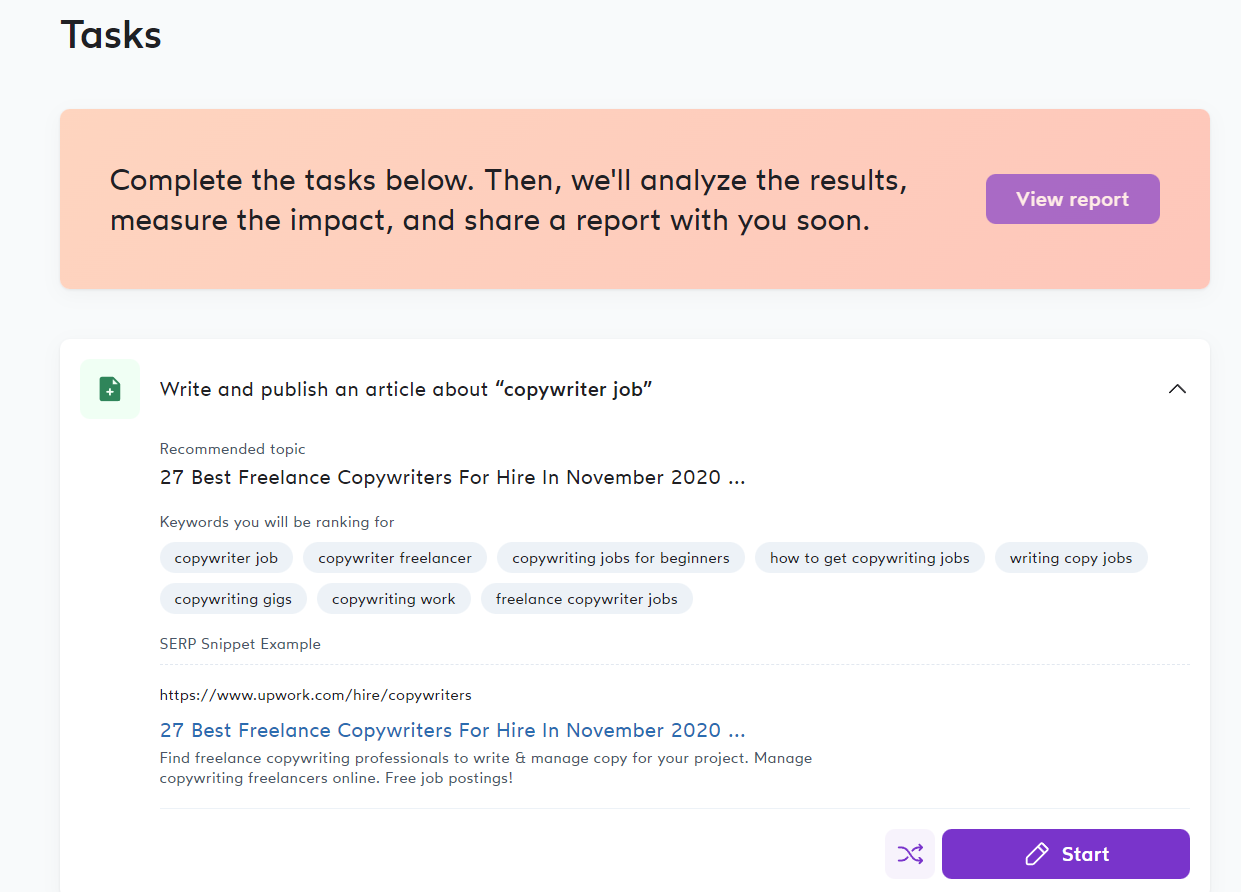Click the "freelance copywriter jobs" chip

[x=587, y=599]
